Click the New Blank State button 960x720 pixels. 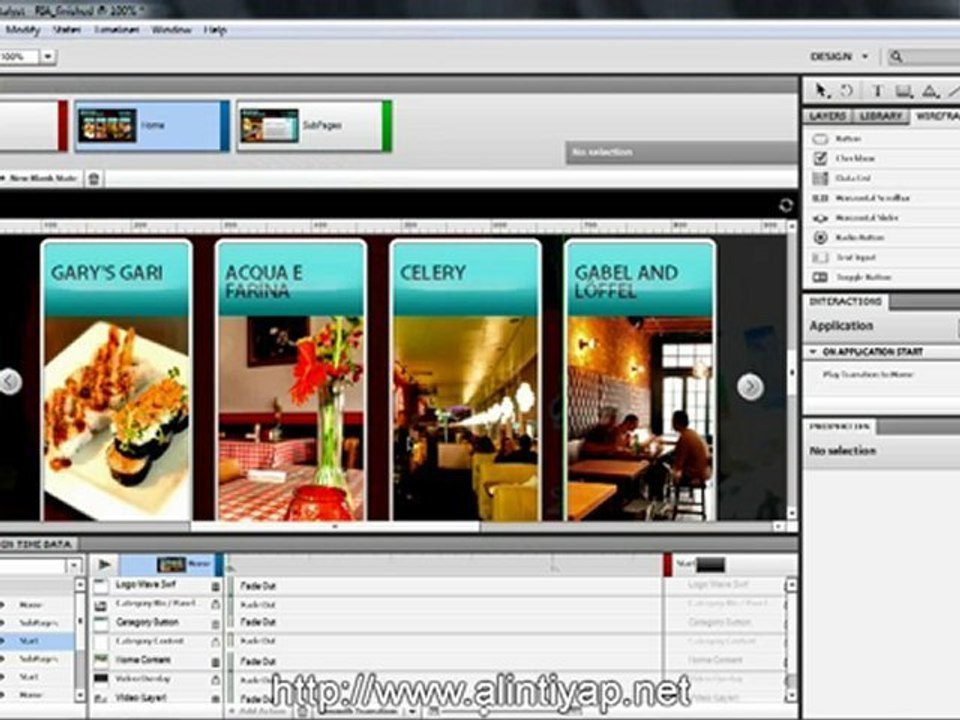point(40,178)
